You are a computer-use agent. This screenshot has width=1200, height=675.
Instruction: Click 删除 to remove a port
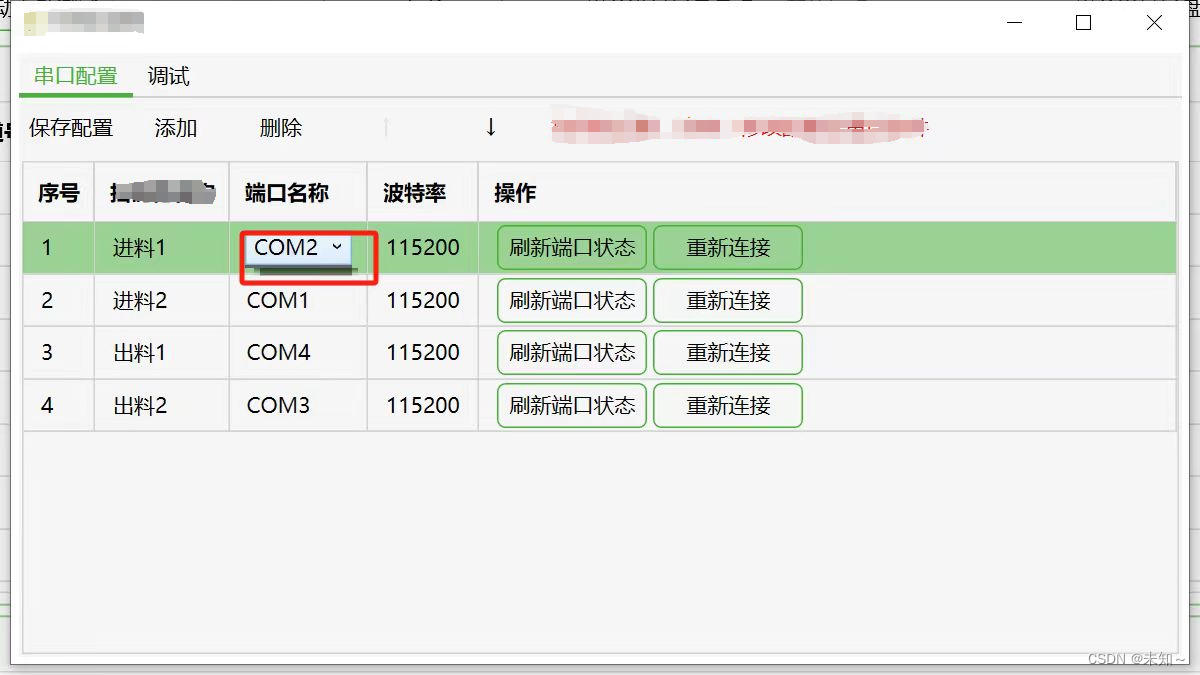tap(279, 127)
